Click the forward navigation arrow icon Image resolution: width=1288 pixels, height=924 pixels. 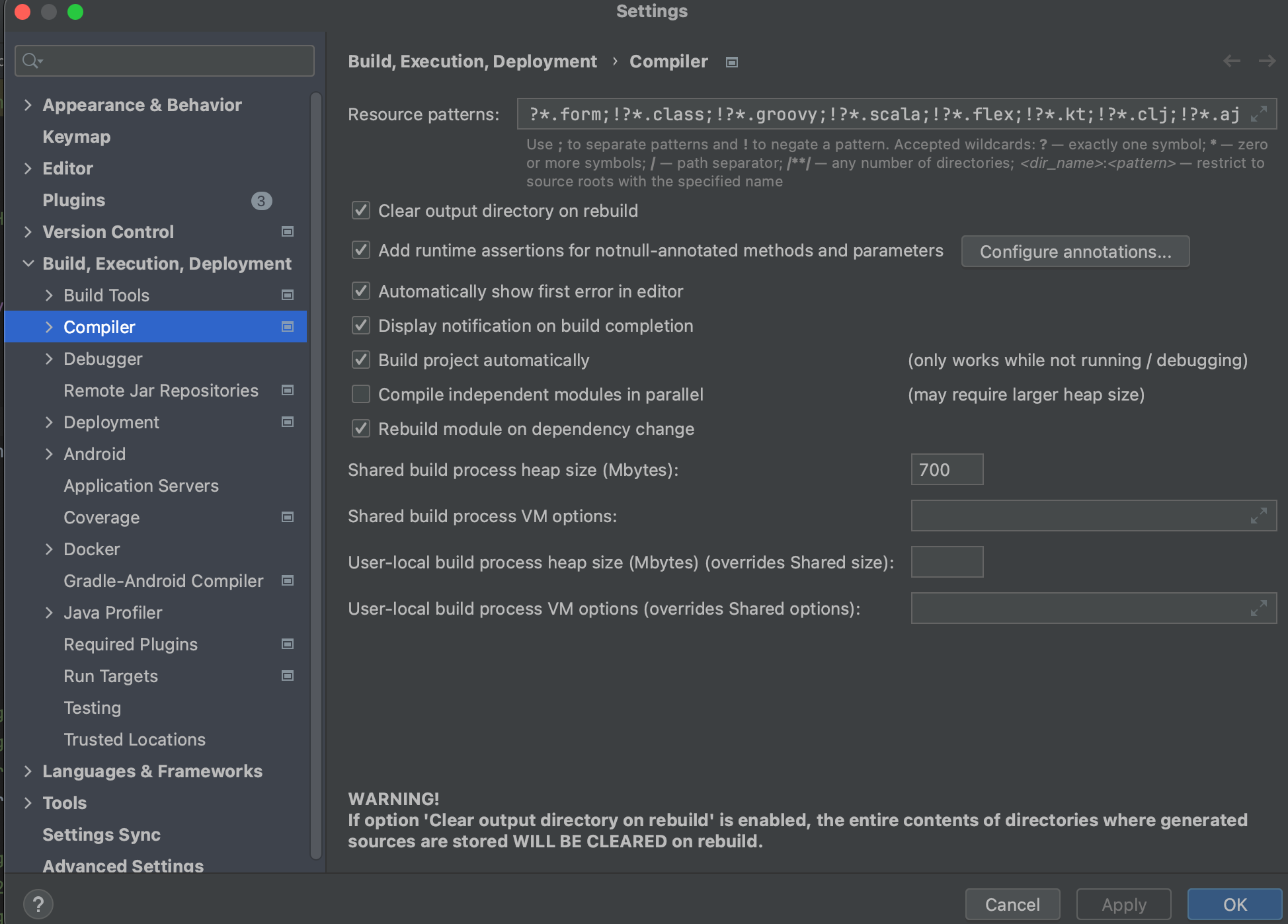pos(1267,61)
